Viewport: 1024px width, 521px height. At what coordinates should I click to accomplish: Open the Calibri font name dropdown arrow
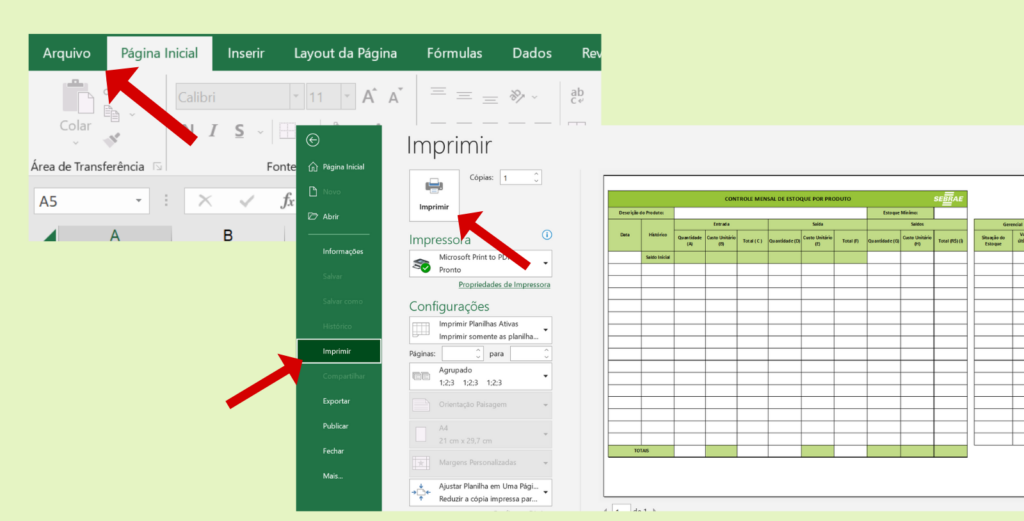pyautogui.click(x=296, y=97)
